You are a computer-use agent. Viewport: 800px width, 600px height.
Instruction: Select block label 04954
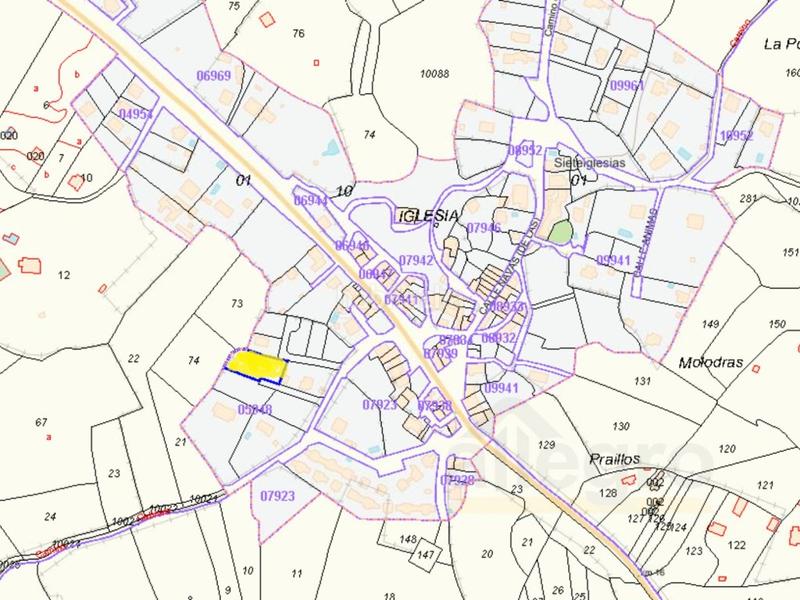click(136, 115)
